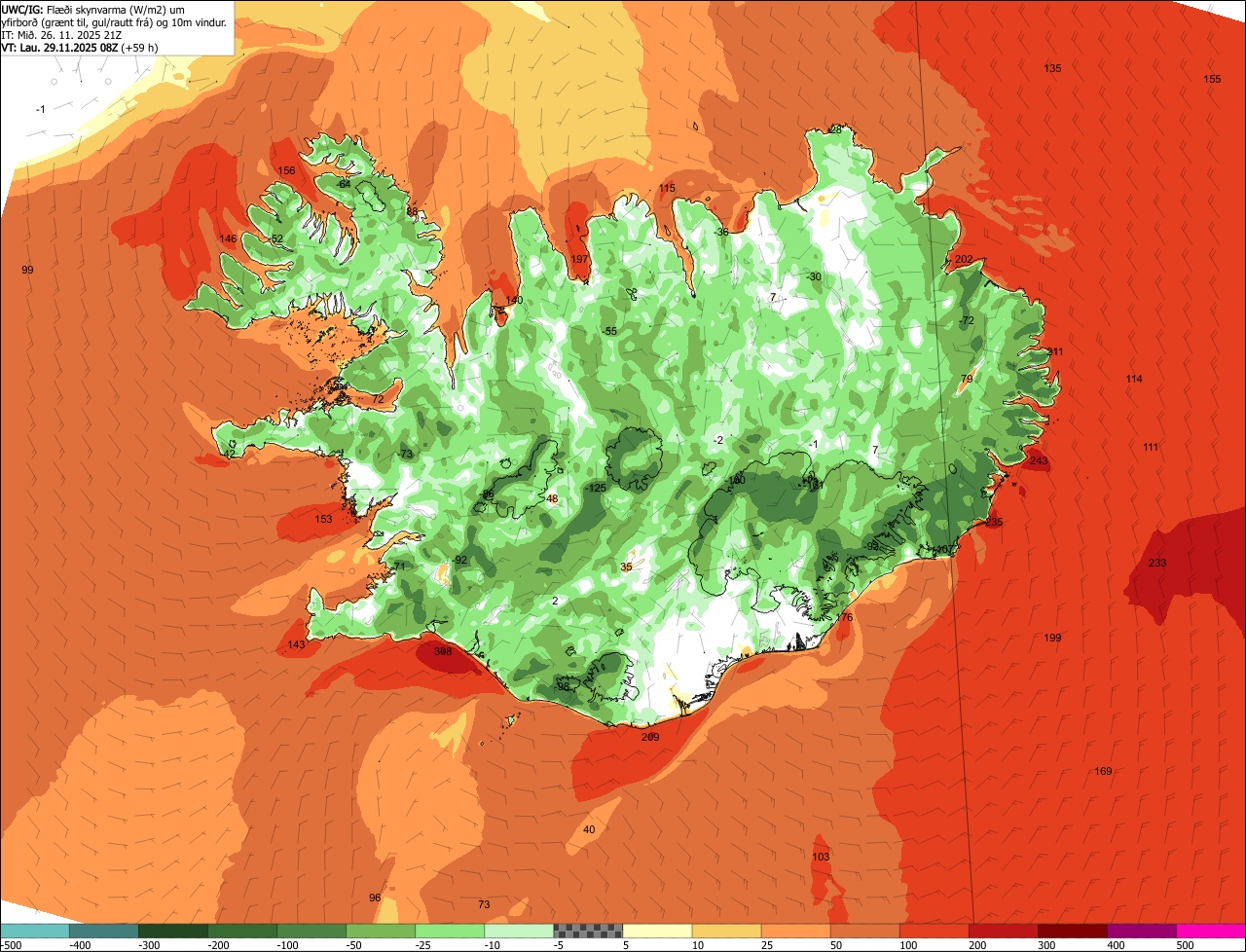Viewport: 1246px width, 952px height.
Task: Click the map value '311' on the east coast
Action: (1055, 351)
